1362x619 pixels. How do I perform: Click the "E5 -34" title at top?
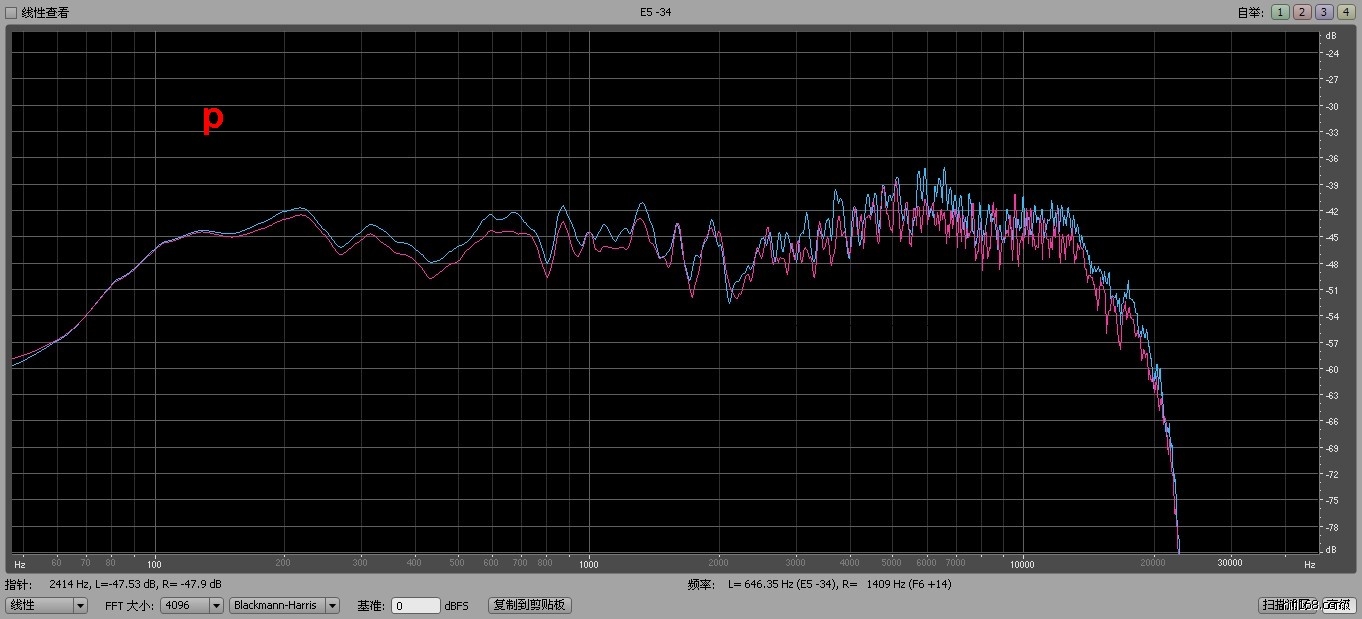pos(655,12)
